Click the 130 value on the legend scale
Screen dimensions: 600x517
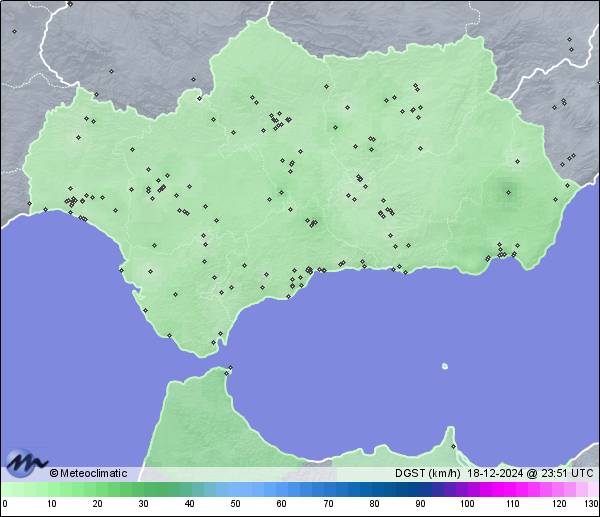[x=591, y=504]
